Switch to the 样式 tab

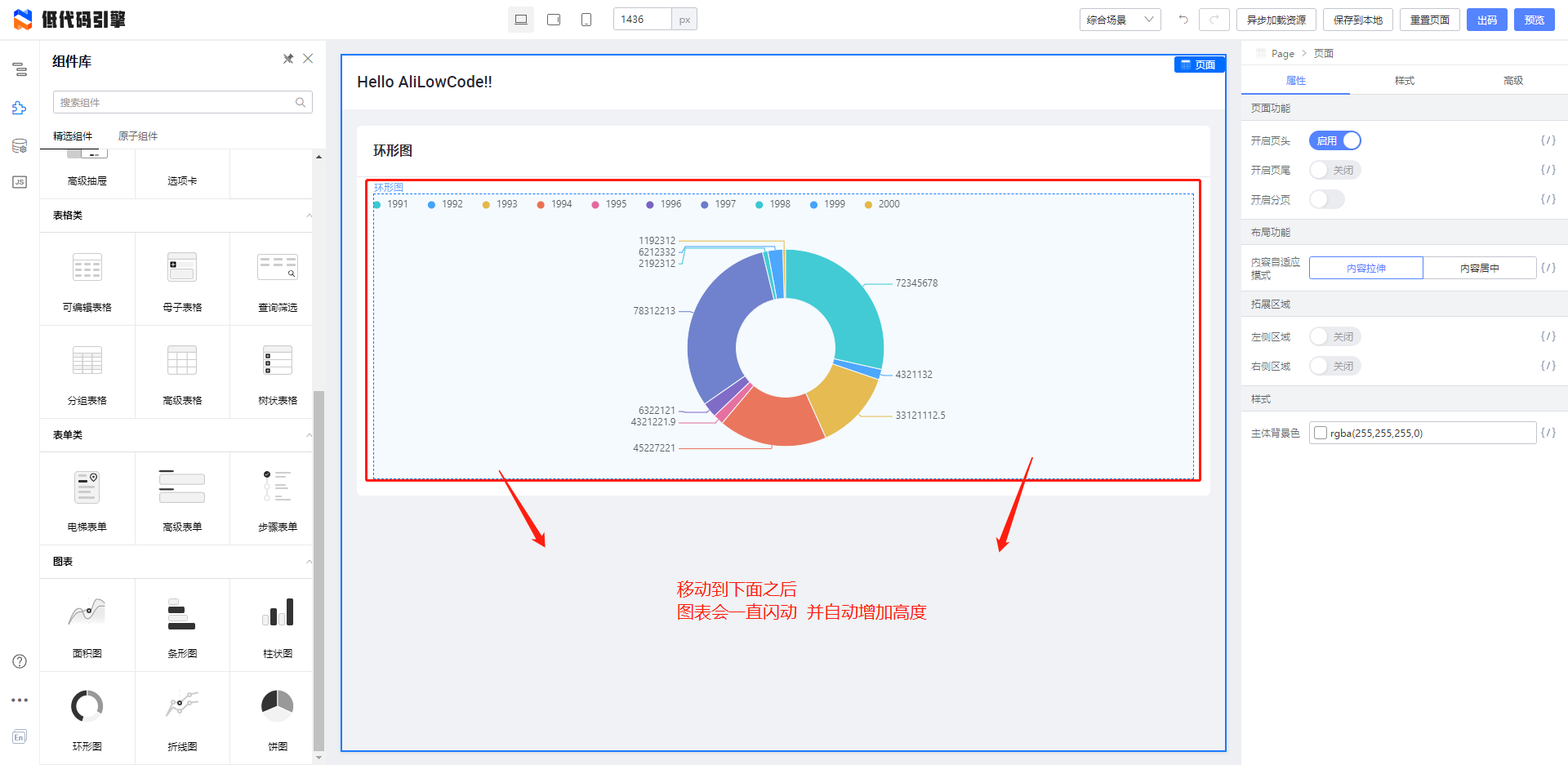click(1405, 81)
